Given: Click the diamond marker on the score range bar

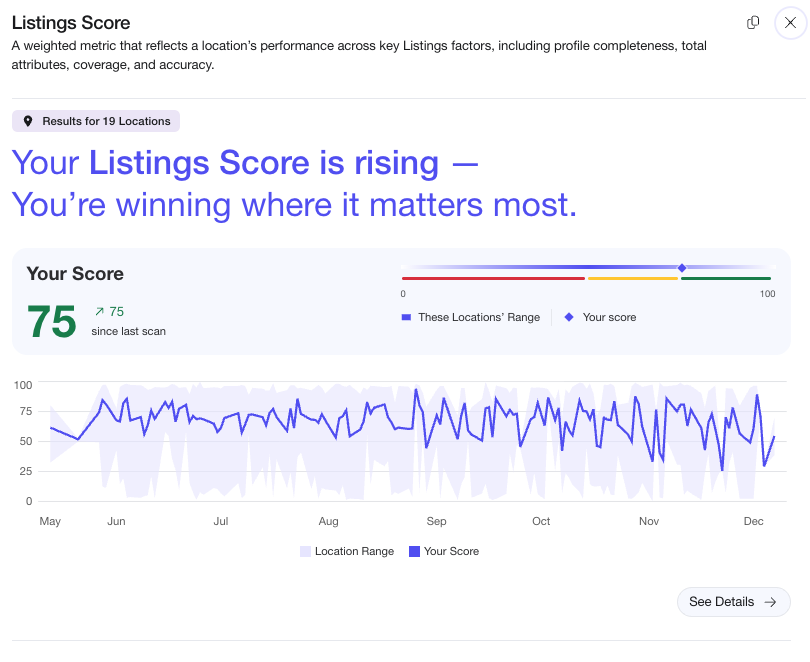Looking at the screenshot, I should click(x=682, y=268).
